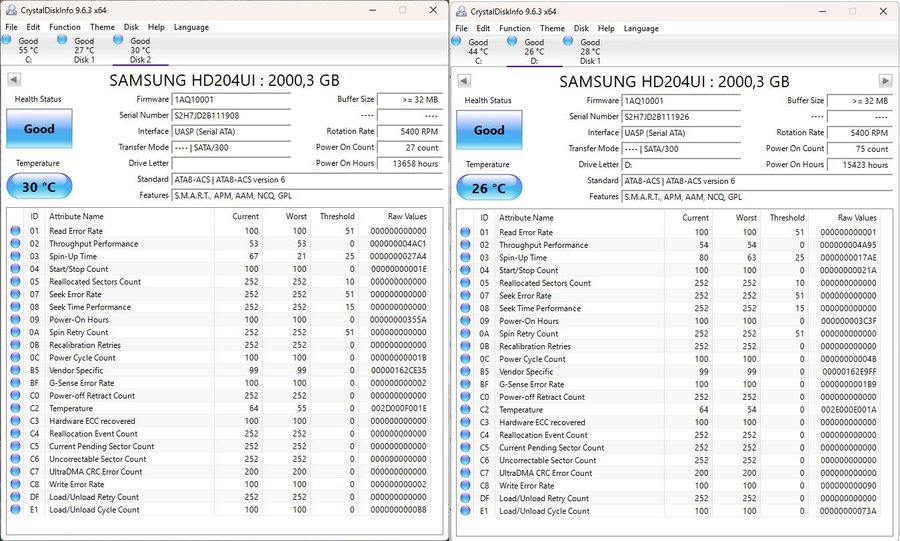Click status icon for Load/Unload Retry Count, right window
Image resolution: width=900 pixels, height=541 pixels.
[x=465, y=498]
